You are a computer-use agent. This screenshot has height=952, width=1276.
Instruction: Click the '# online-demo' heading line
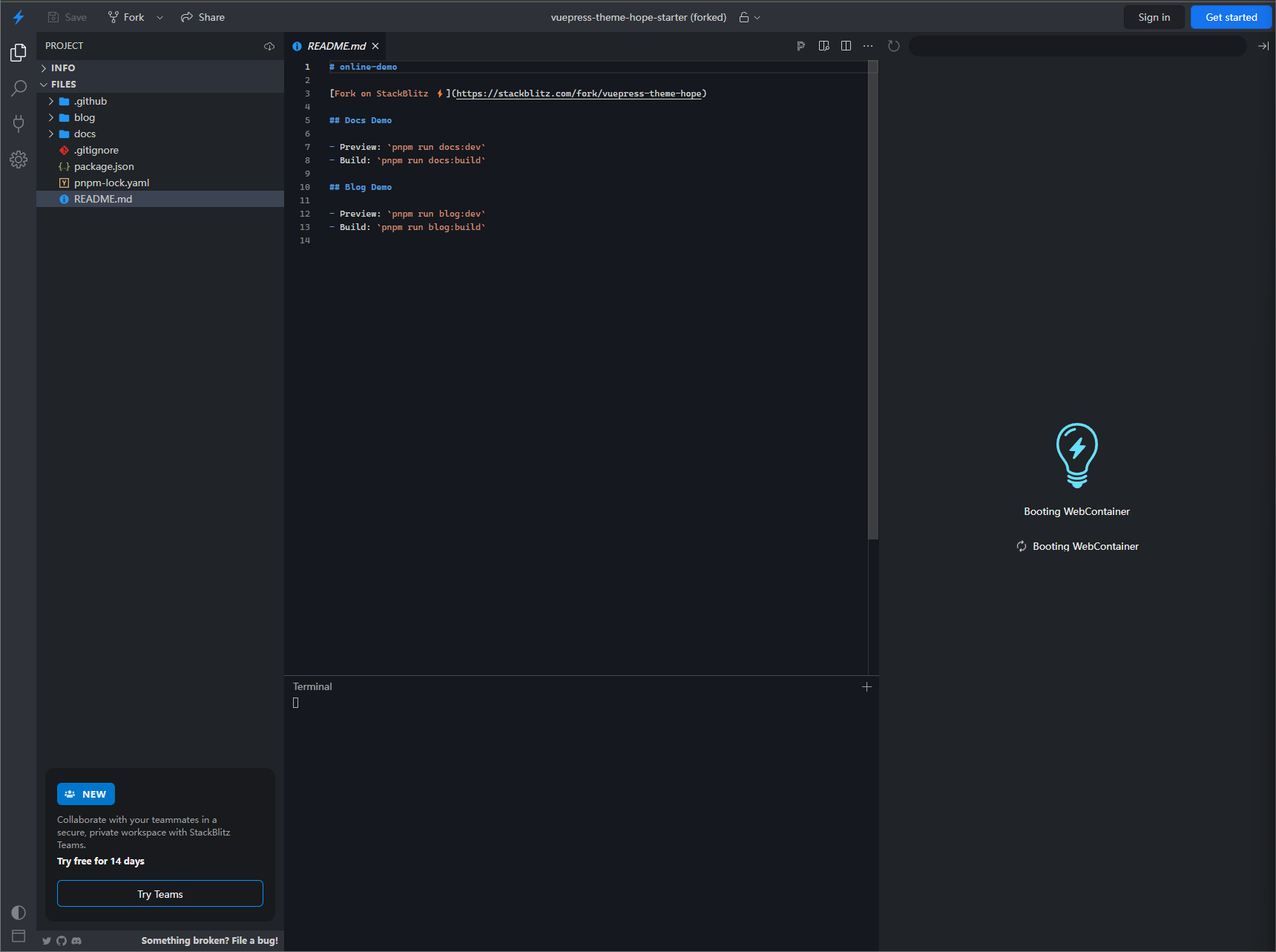click(x=364, y=67)
